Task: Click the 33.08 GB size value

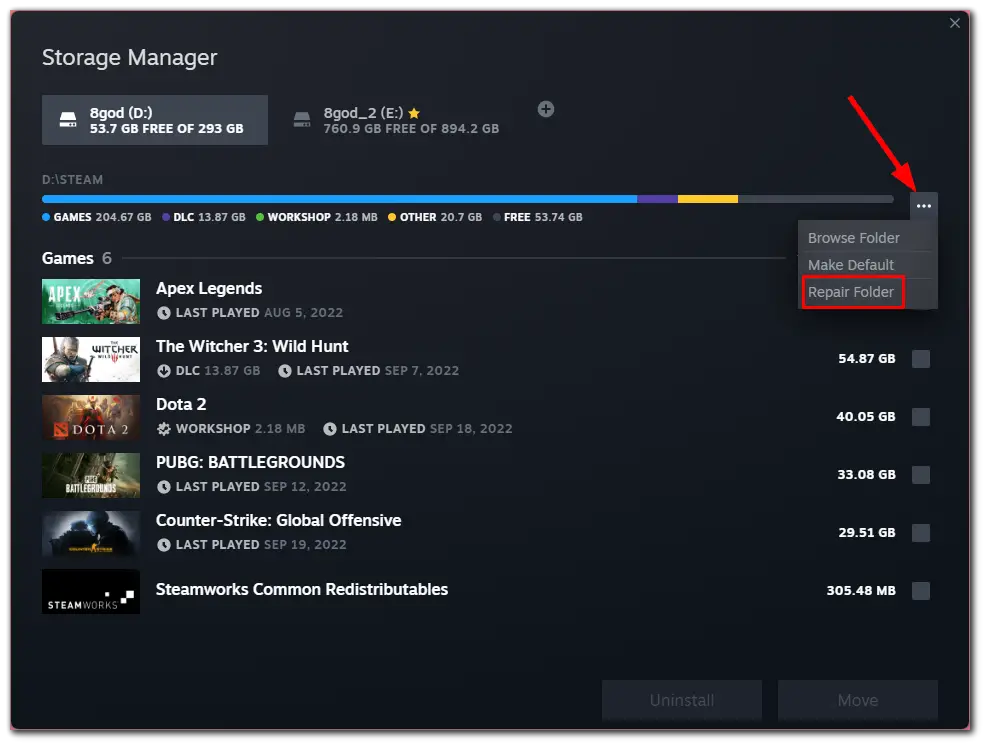Action: [x=866, y=475]
